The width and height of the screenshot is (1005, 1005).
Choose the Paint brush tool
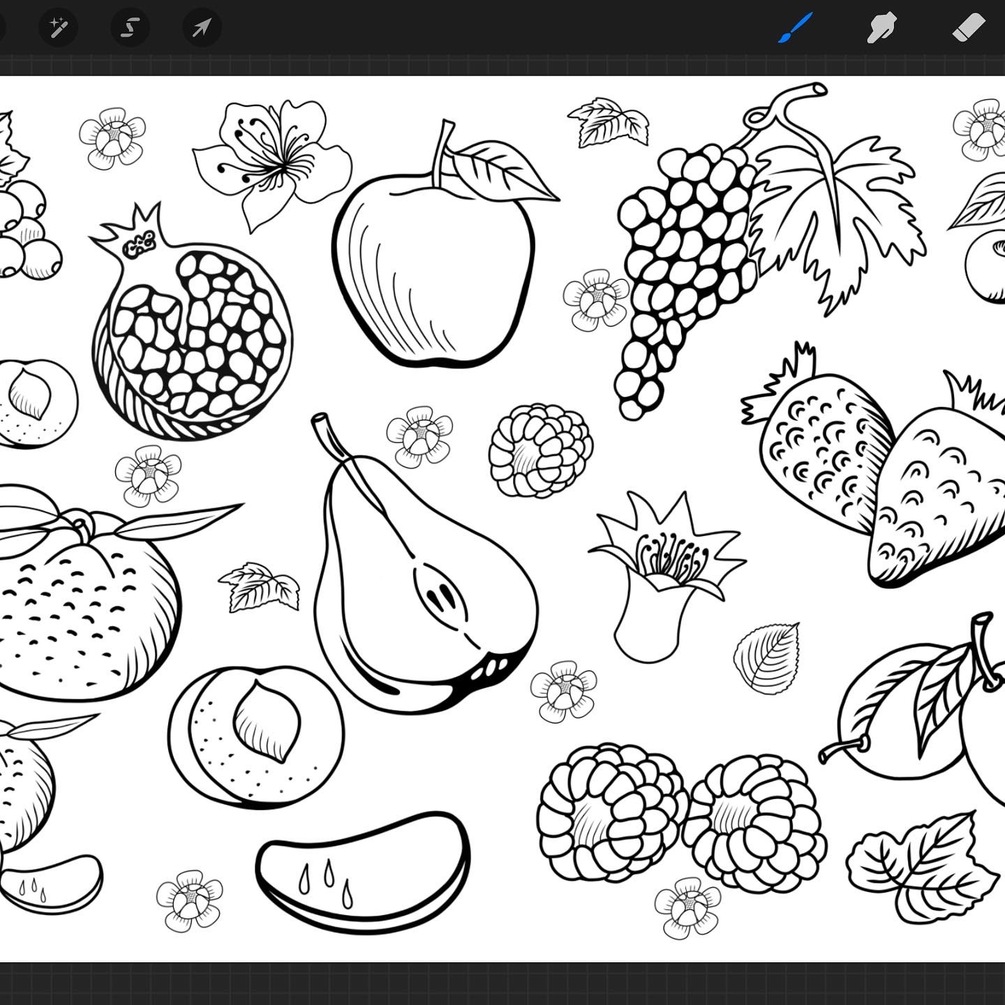[x=795, y=28]
